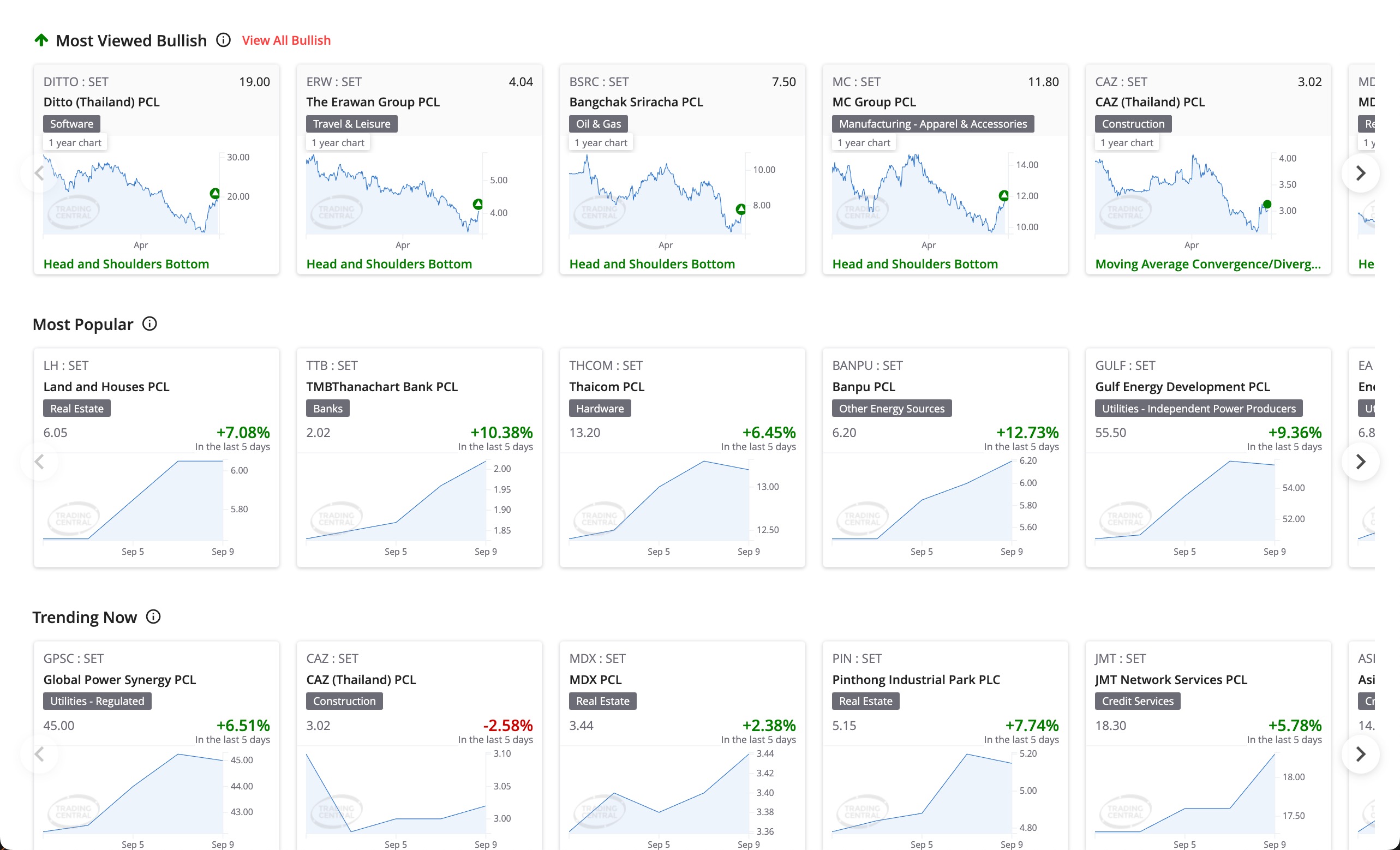The width and height of the screenshot is (1400, 850).
Task: Click the THCOM : SET ticker label
Action: pyautogui.click(x=606, y=366)
